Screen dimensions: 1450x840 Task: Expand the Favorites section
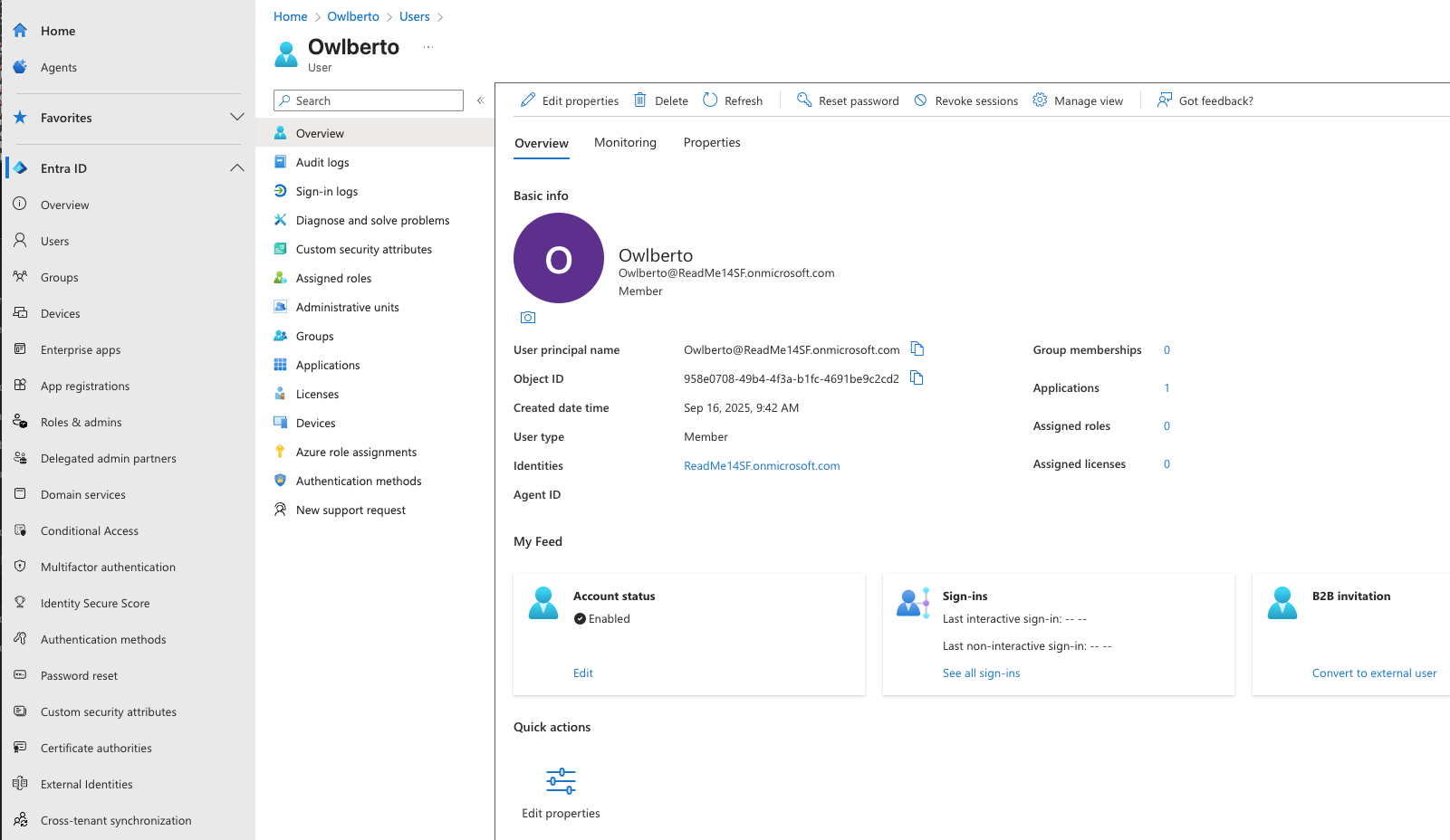coord(237,118)
